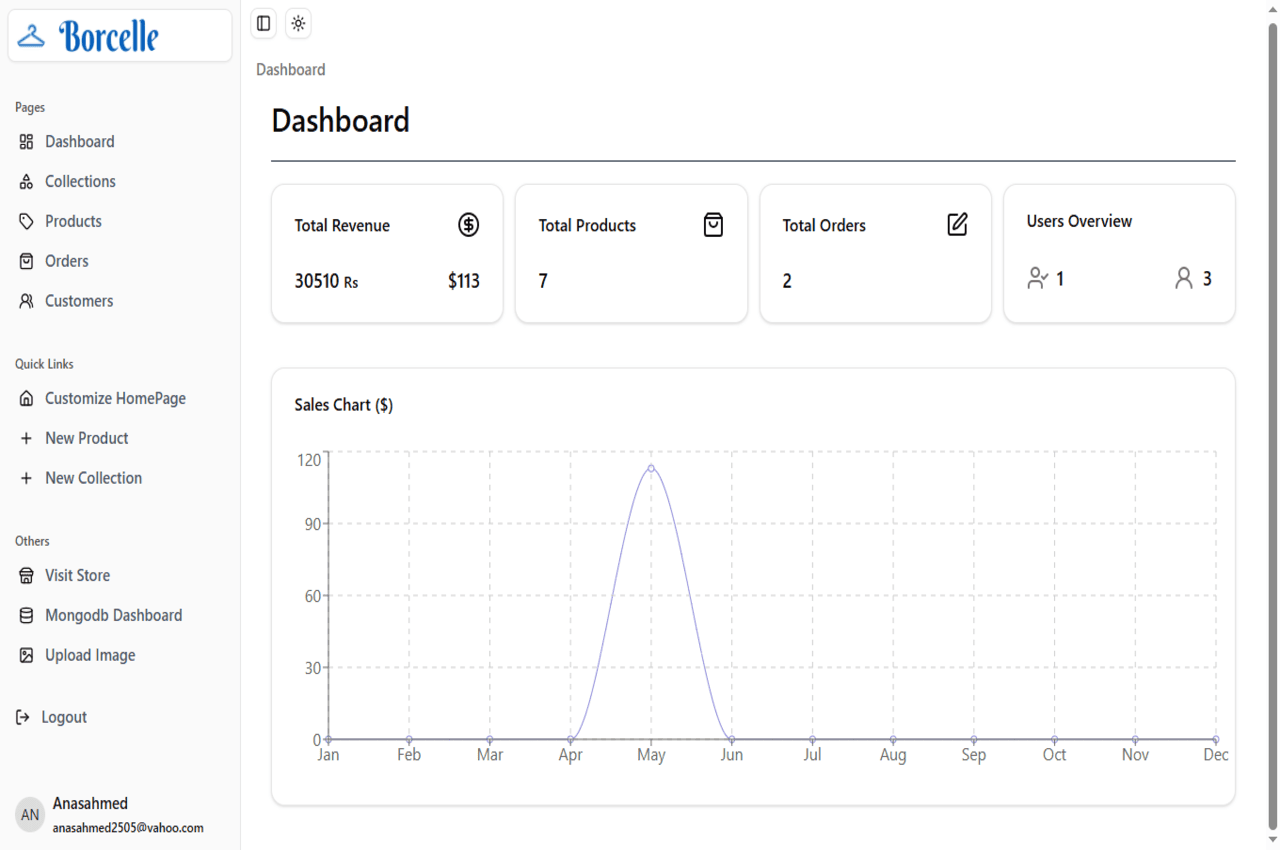1280x850 pixels.
Task: Expand the Users Overview card
Action: click(1118, 253)
